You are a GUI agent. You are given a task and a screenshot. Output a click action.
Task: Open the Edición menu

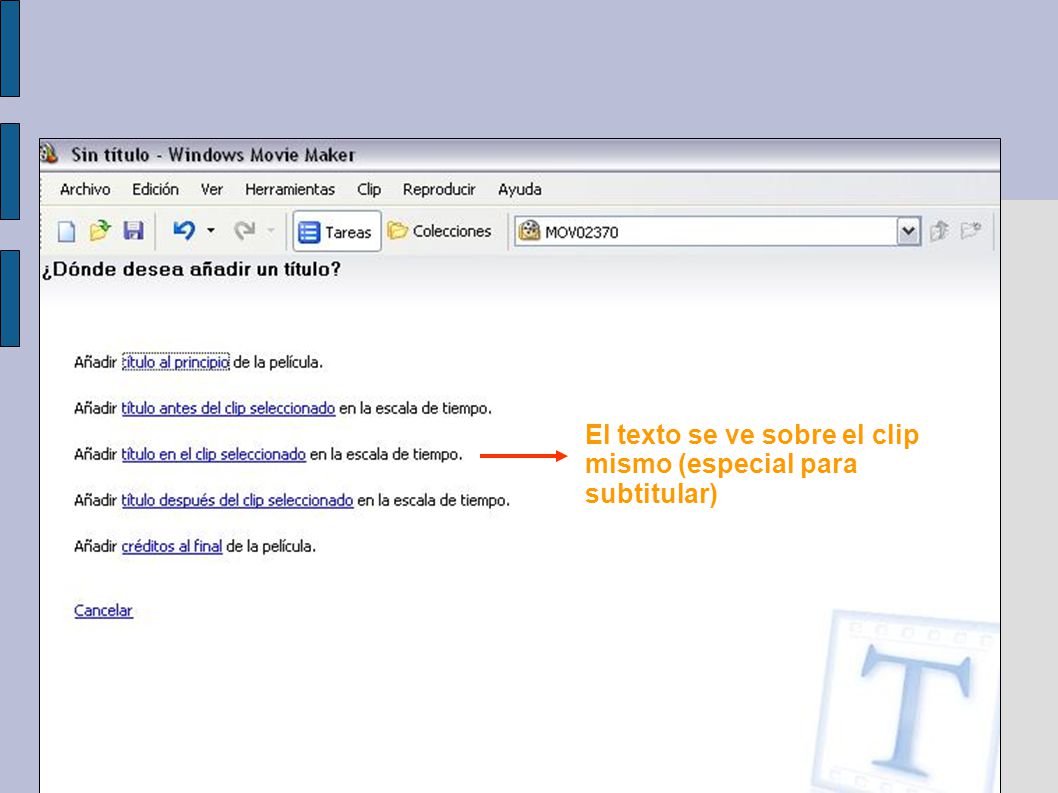point(155,190)
